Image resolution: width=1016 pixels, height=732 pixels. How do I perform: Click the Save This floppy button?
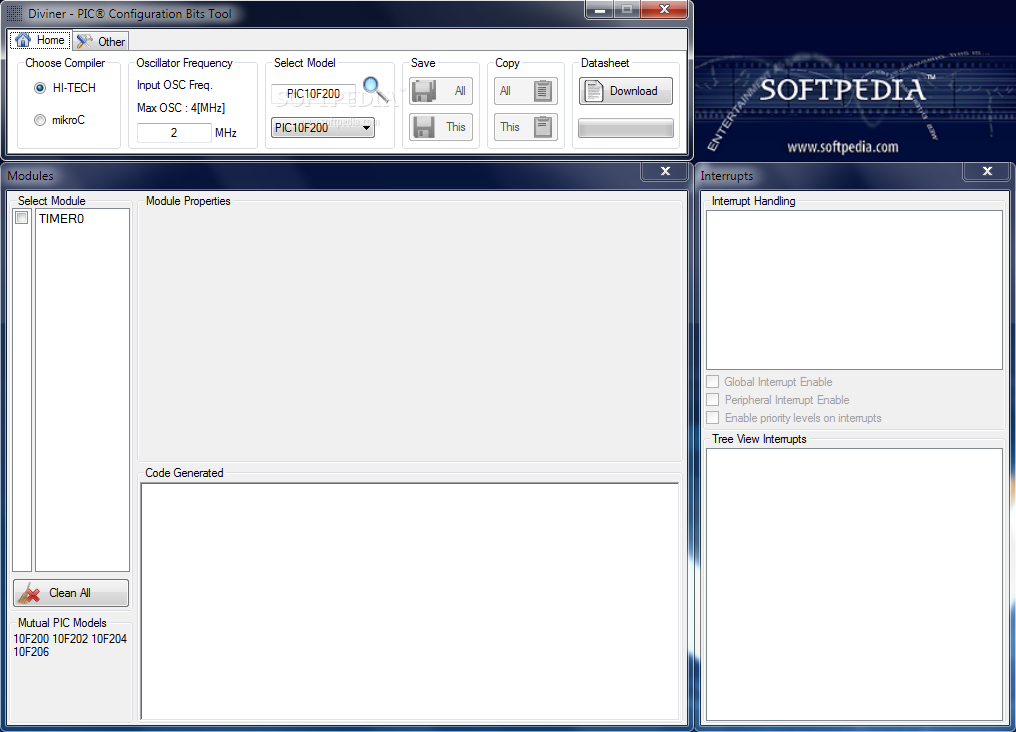(x=441, y=127)
